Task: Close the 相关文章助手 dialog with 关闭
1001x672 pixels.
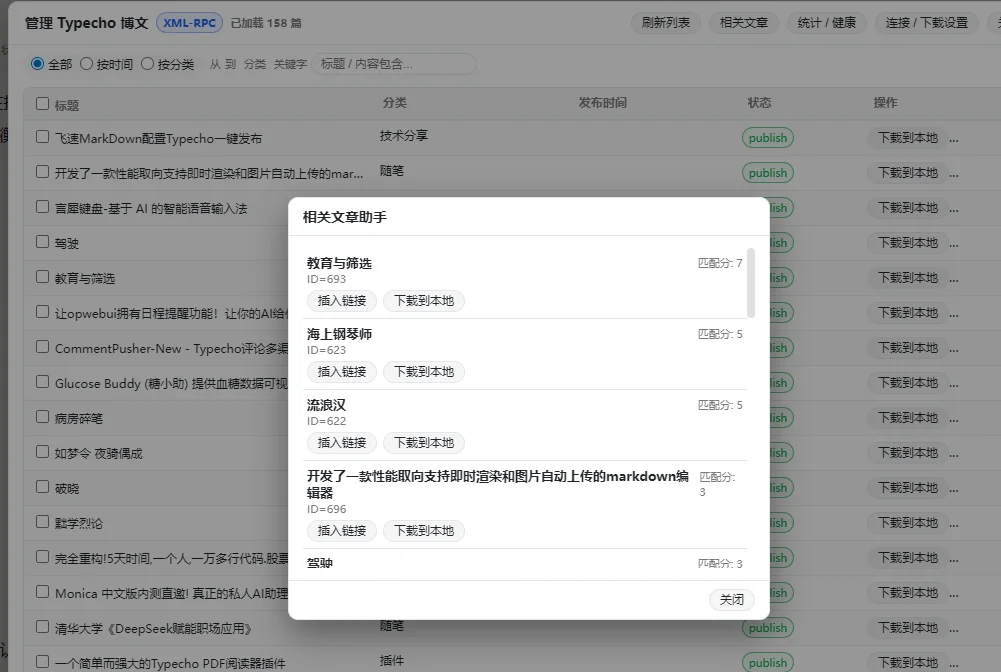Action: click(731, 600)
